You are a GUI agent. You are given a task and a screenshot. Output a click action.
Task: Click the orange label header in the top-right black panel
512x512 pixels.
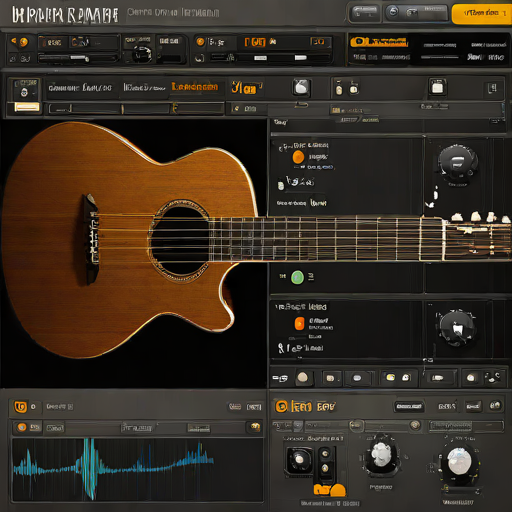click(379, 42)
